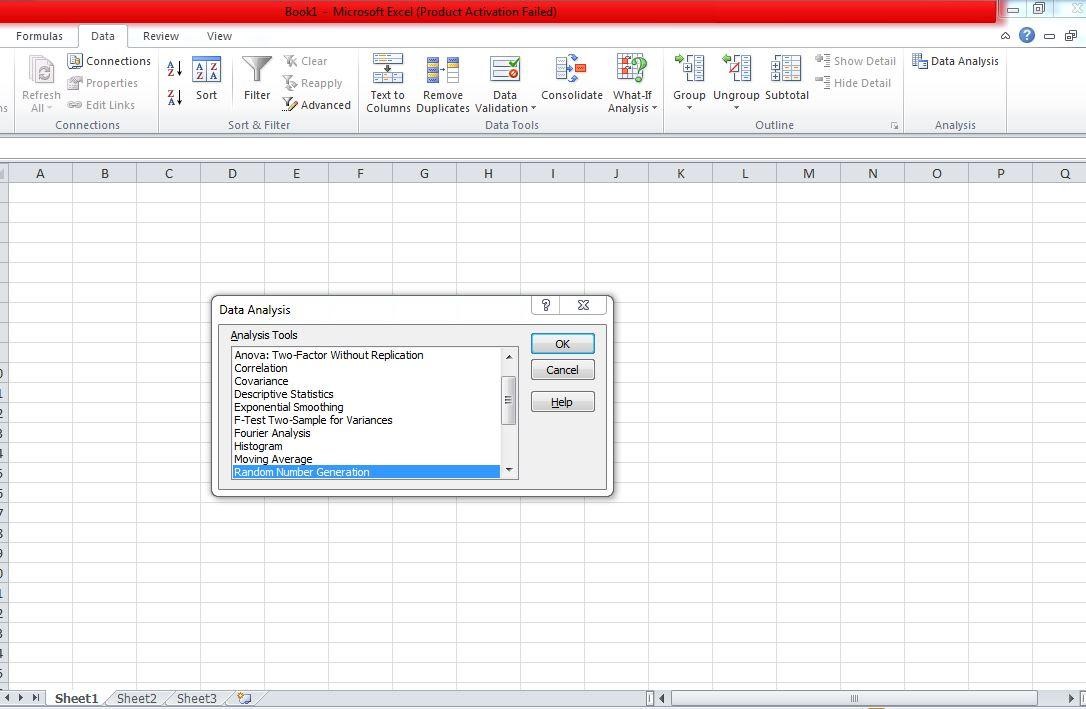Choose Descriptive Statistics
This screenshot has height=709, width=1086.
pos(366,394)
